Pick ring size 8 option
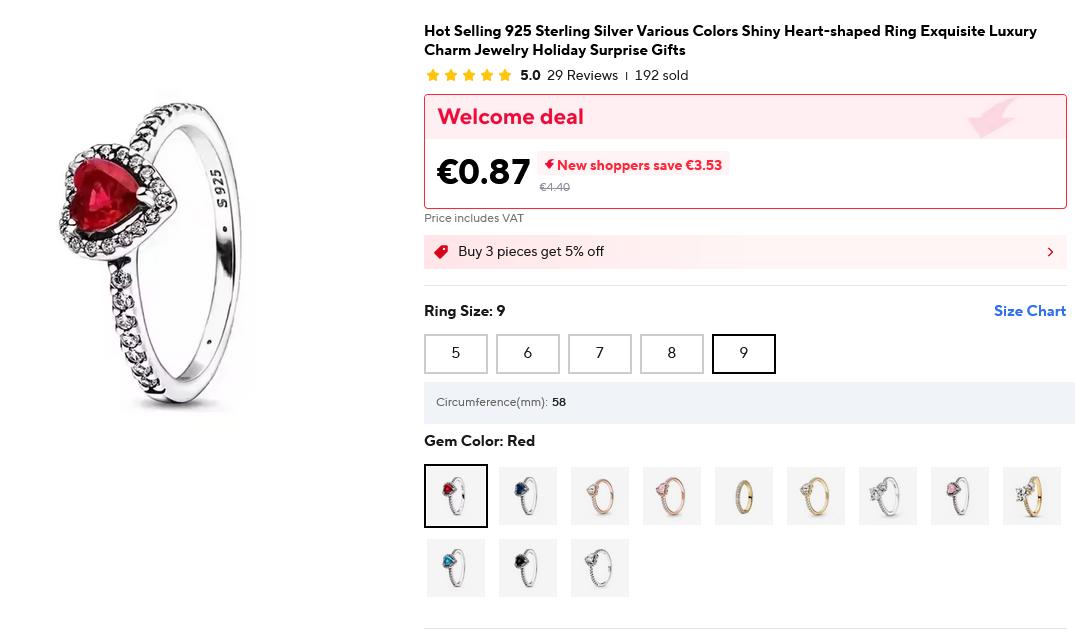 [x=672, y=354]
